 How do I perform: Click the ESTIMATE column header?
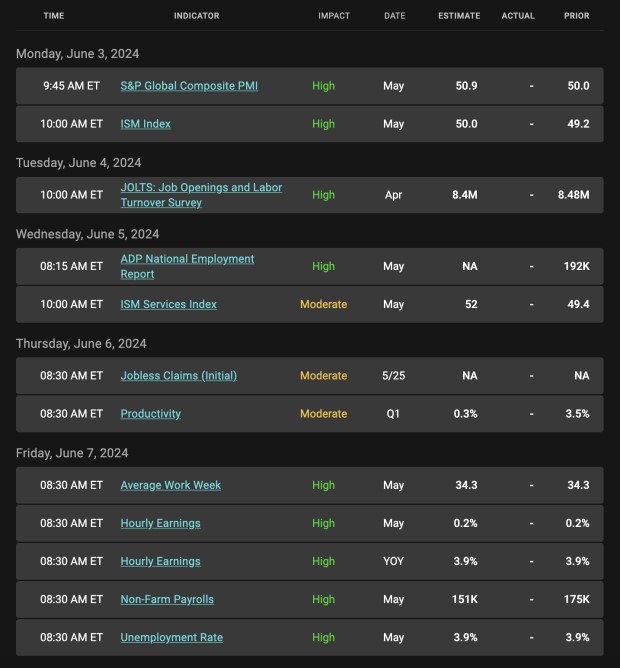click(459, 16)
